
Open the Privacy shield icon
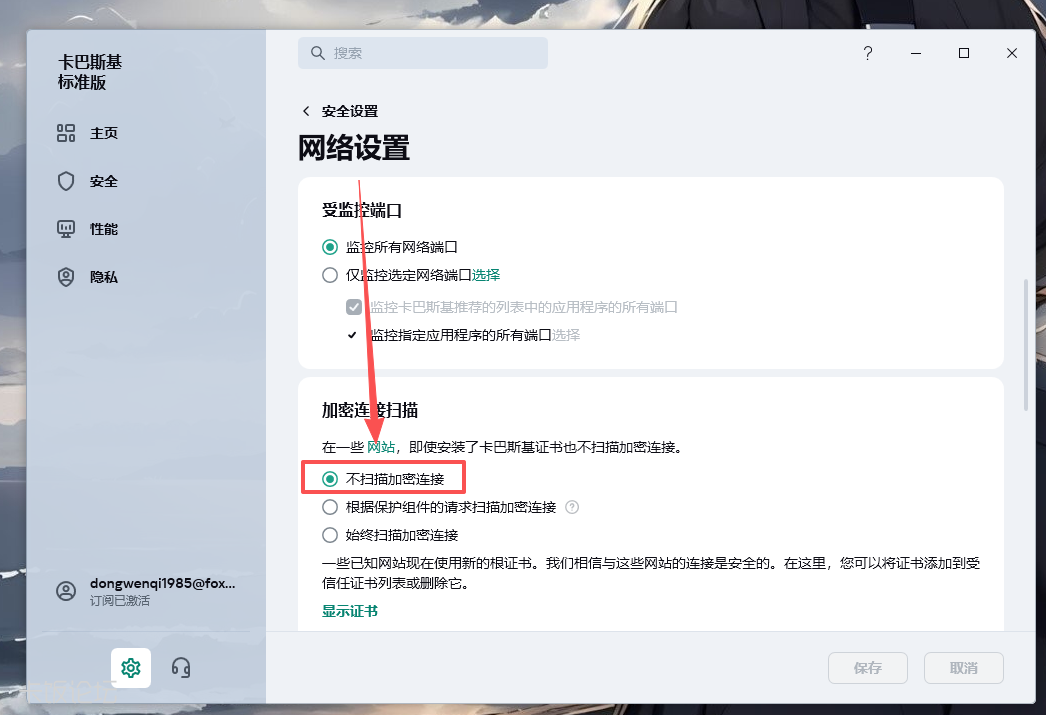[66, 277]
